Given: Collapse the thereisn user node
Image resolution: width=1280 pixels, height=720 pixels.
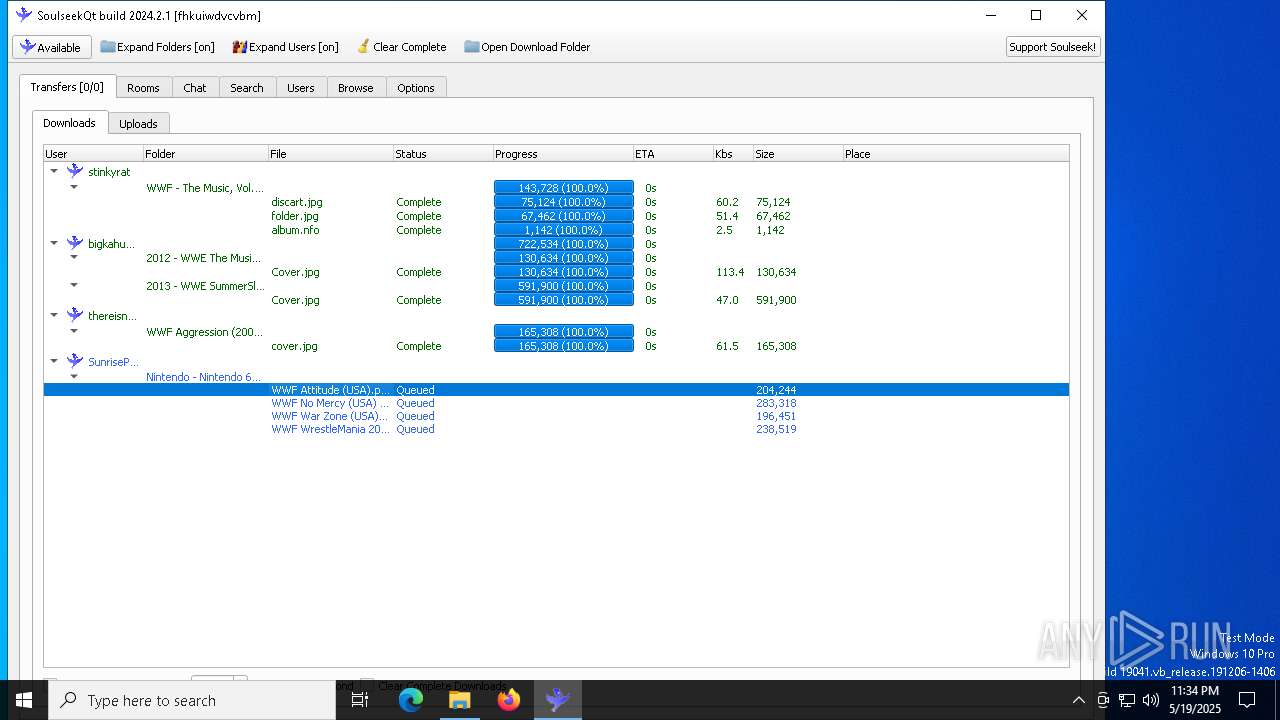Looking at the screenshot, I should [54, 315].
